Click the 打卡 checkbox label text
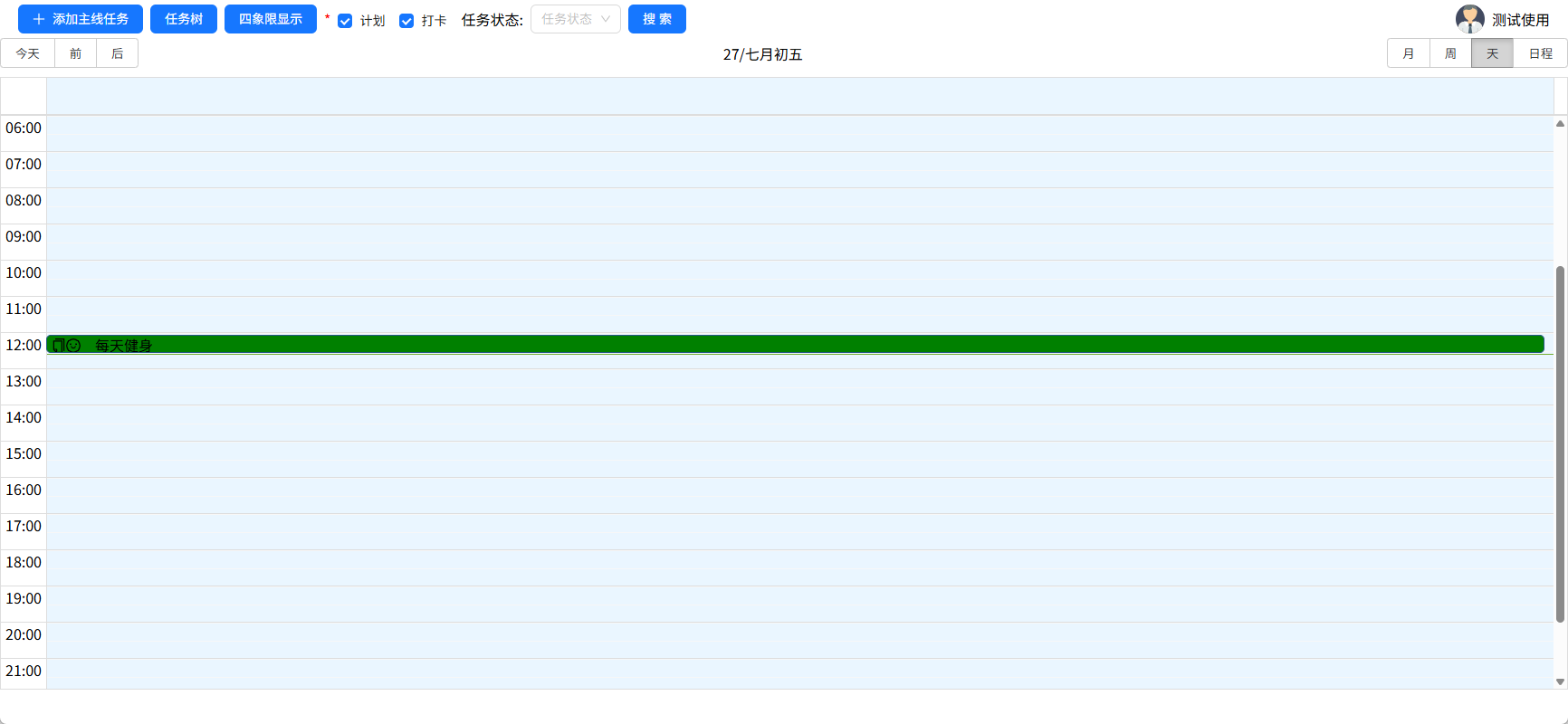Screen dimensions: 1568x724 [x=435, y=21]
